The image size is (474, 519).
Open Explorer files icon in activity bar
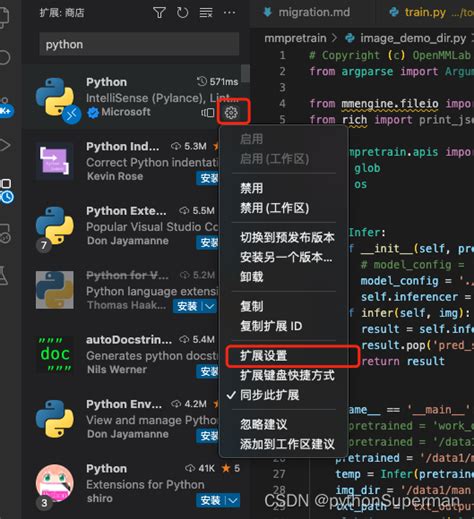click(x=4, y=17)
